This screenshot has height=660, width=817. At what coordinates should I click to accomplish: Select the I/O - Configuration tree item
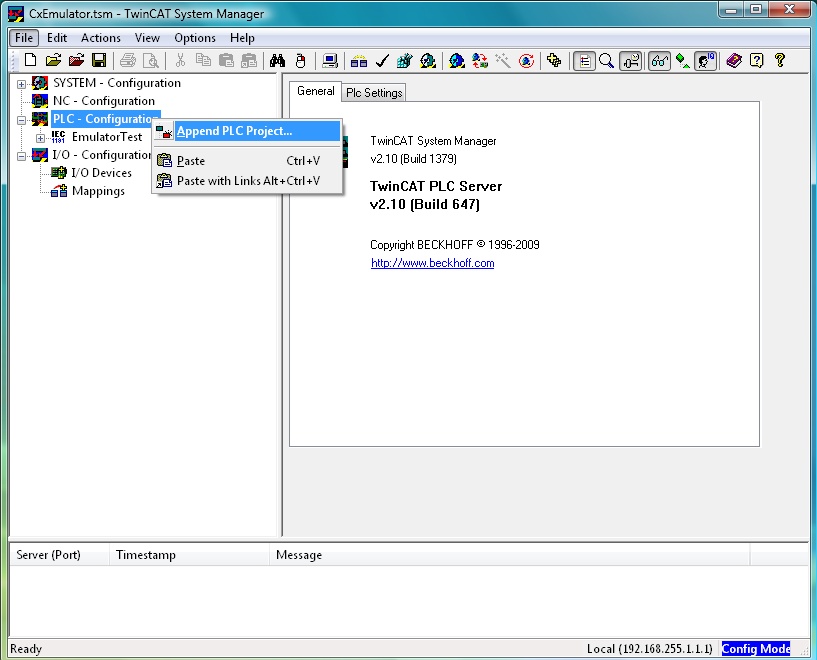102,155
